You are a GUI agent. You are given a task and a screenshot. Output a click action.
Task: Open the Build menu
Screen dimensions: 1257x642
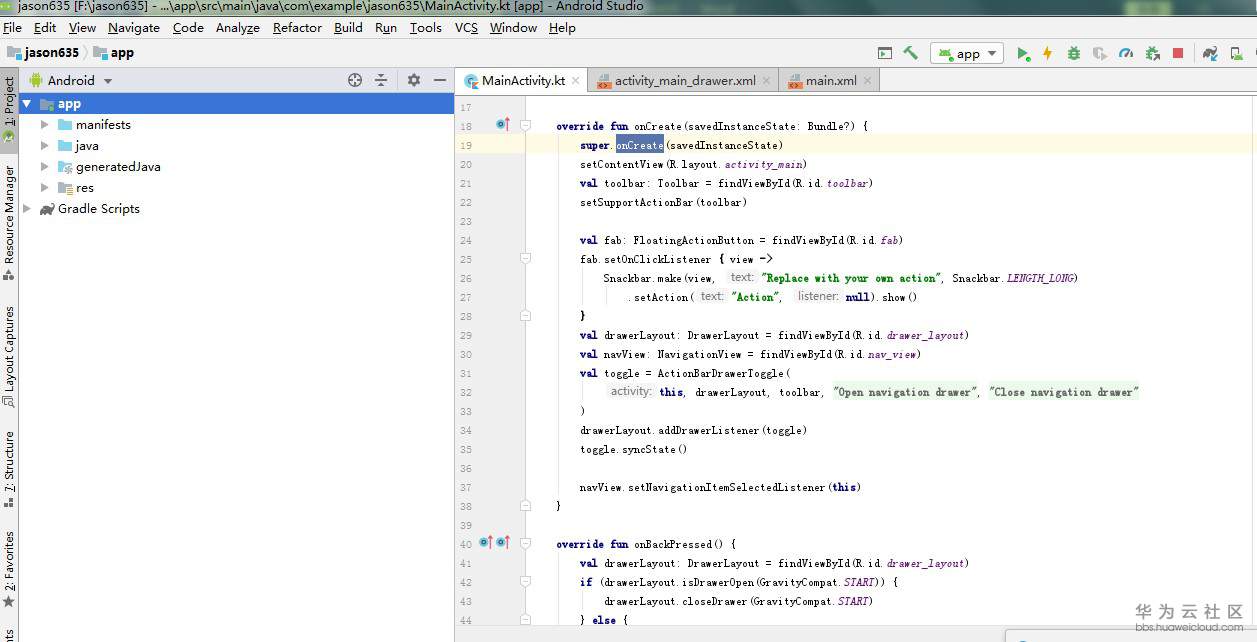click(348, 28)
